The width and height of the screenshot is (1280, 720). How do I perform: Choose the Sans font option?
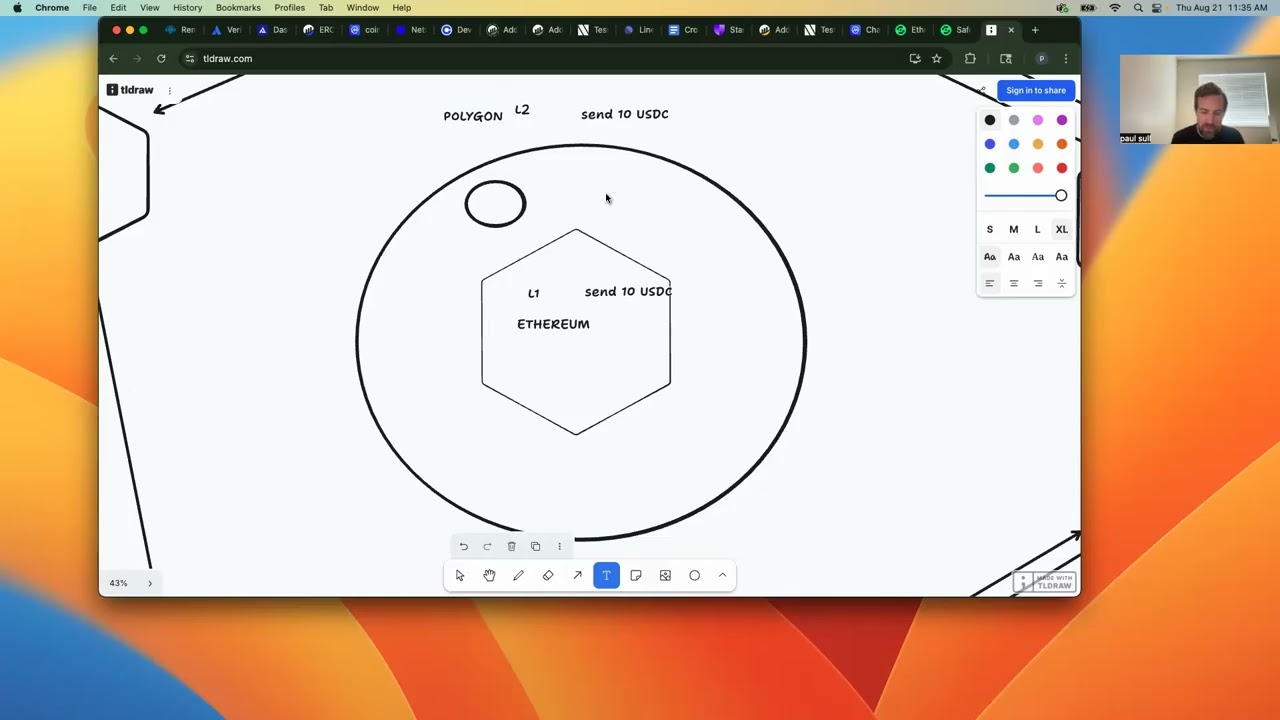coord(1014,257)
